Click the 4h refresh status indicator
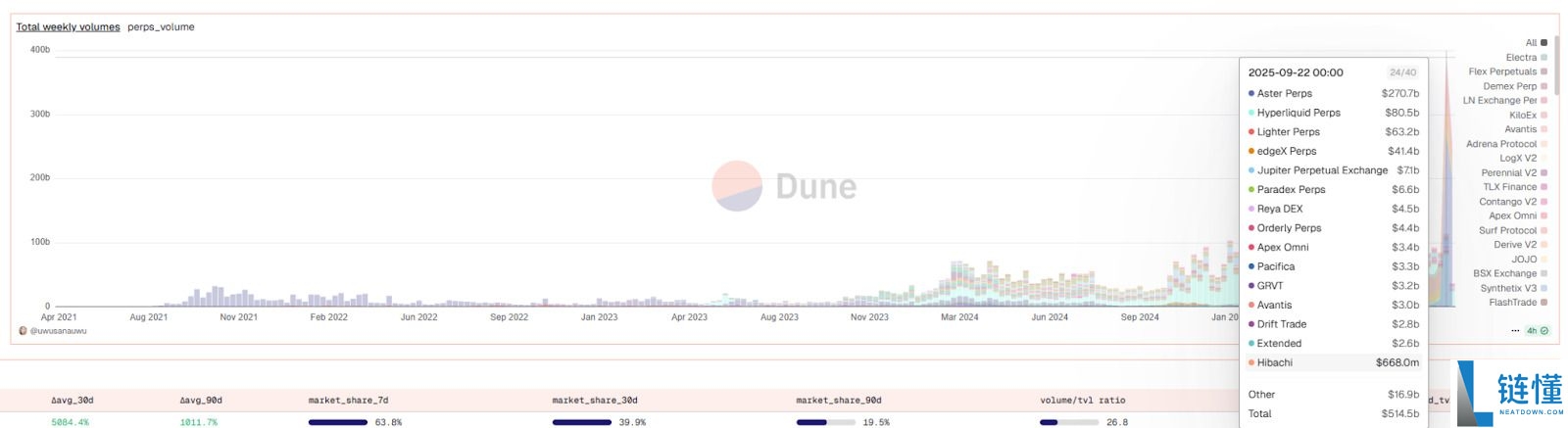 (x=1537, y=331)
